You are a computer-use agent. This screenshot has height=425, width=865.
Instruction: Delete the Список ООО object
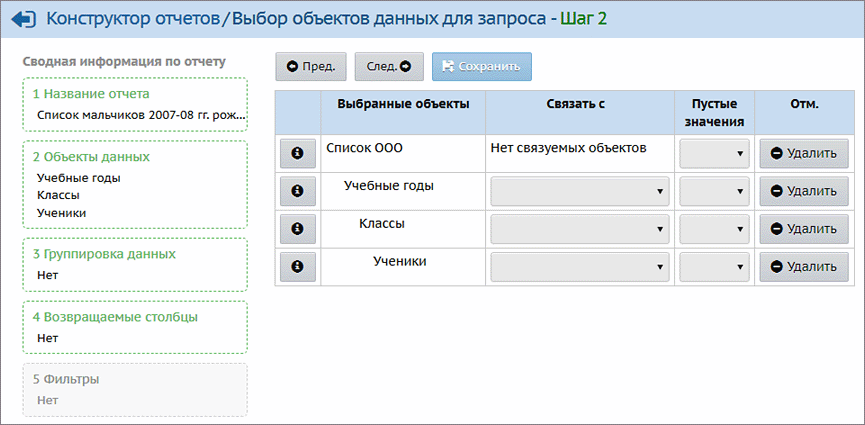804,153
